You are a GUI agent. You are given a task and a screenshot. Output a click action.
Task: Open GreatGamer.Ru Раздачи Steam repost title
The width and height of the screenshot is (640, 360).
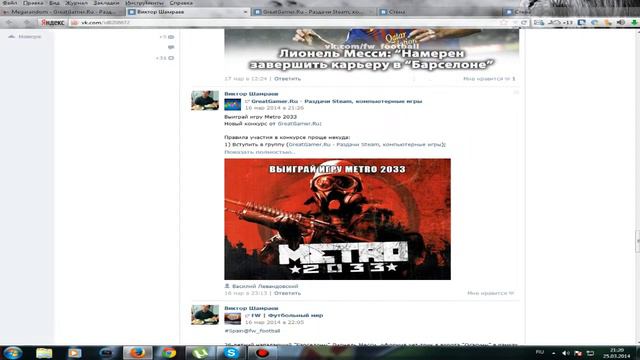(x=336, y=101)
